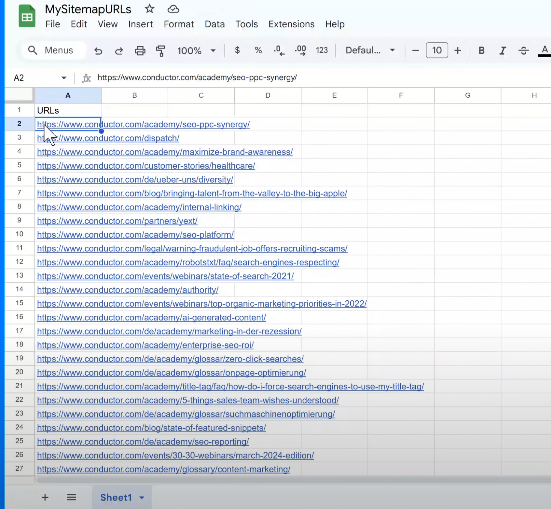Apply currency format with dollar icon

tap(237, 50)
